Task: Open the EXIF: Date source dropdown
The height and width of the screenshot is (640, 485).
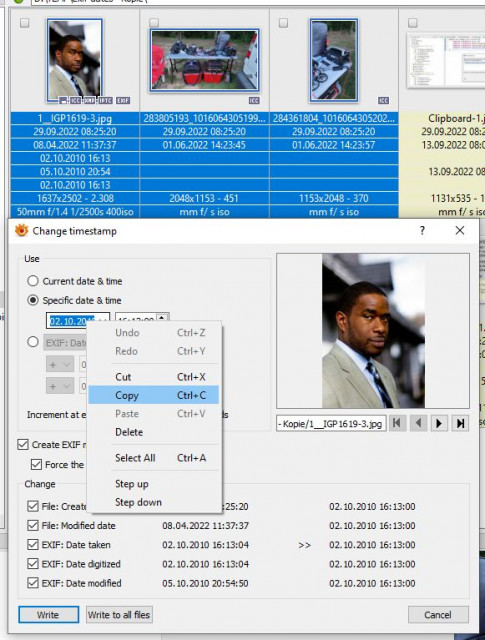Action: tap(65, 342)
